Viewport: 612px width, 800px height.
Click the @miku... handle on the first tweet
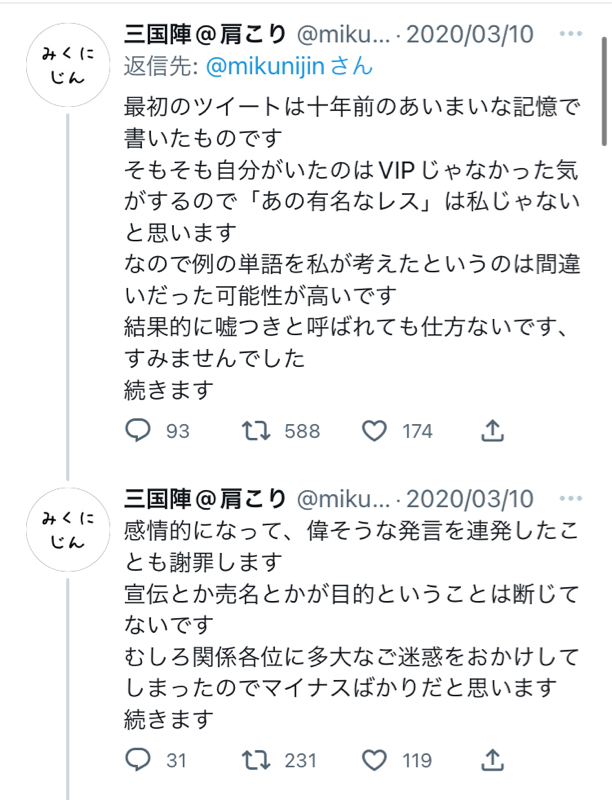click(341, 36)
